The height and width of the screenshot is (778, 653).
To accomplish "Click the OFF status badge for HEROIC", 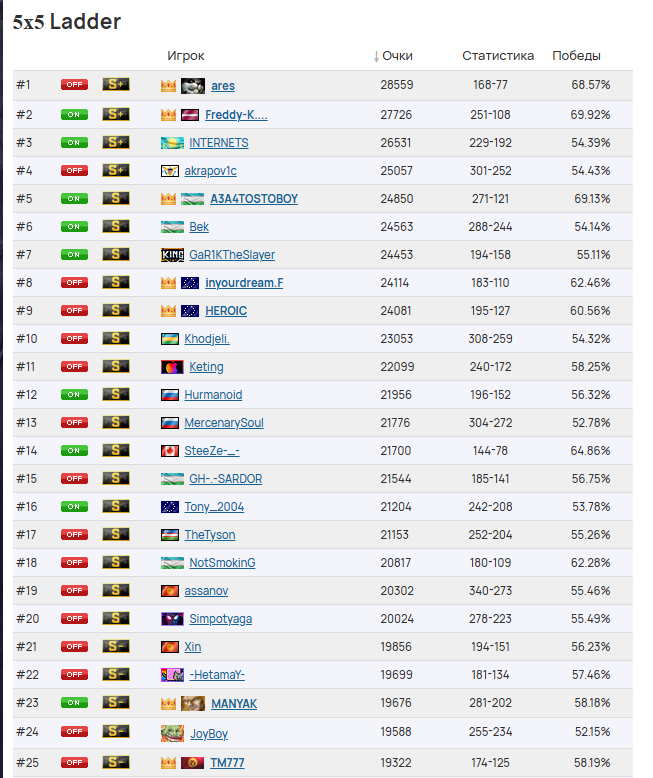I will click(x=74, y=311).
